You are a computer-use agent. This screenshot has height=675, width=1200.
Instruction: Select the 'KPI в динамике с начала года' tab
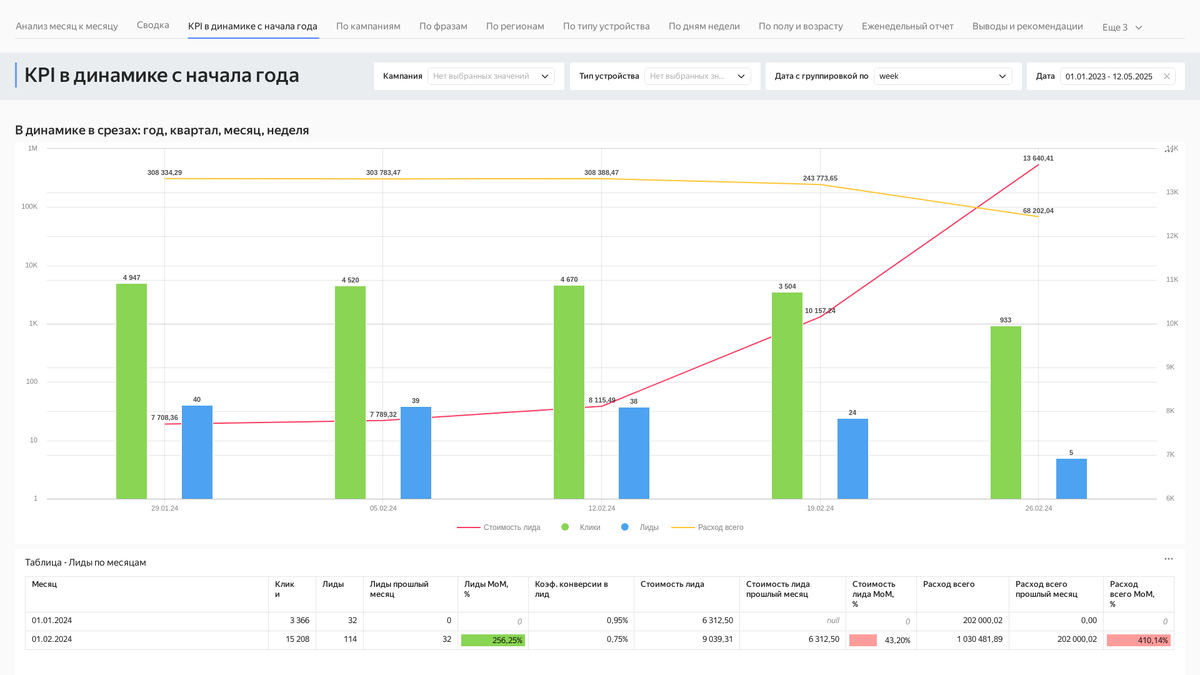click(253, 26)
